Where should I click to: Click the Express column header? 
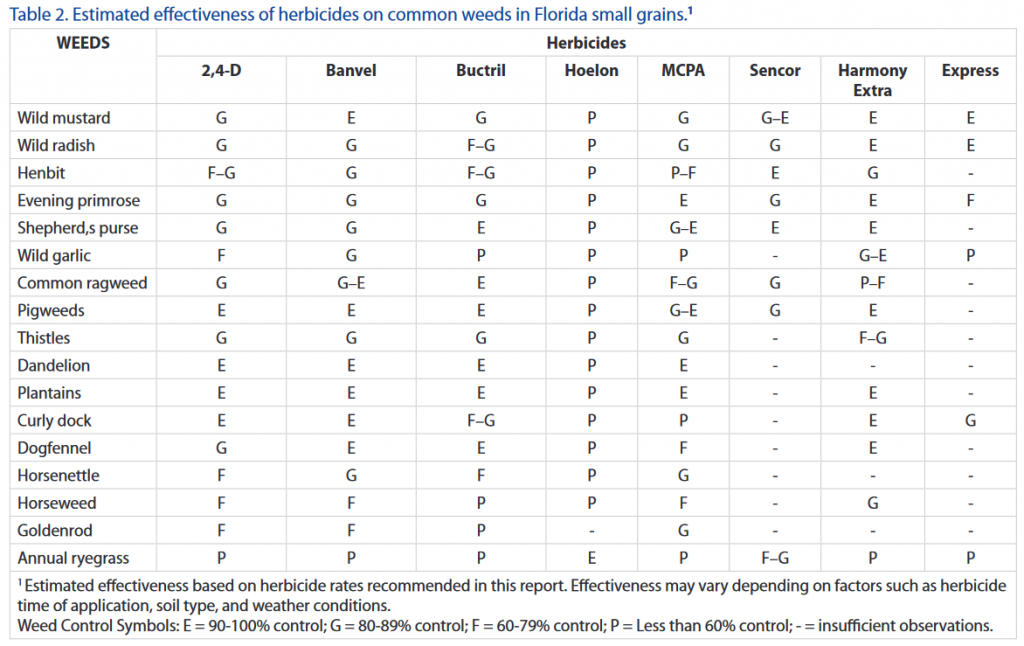[970, 71]
